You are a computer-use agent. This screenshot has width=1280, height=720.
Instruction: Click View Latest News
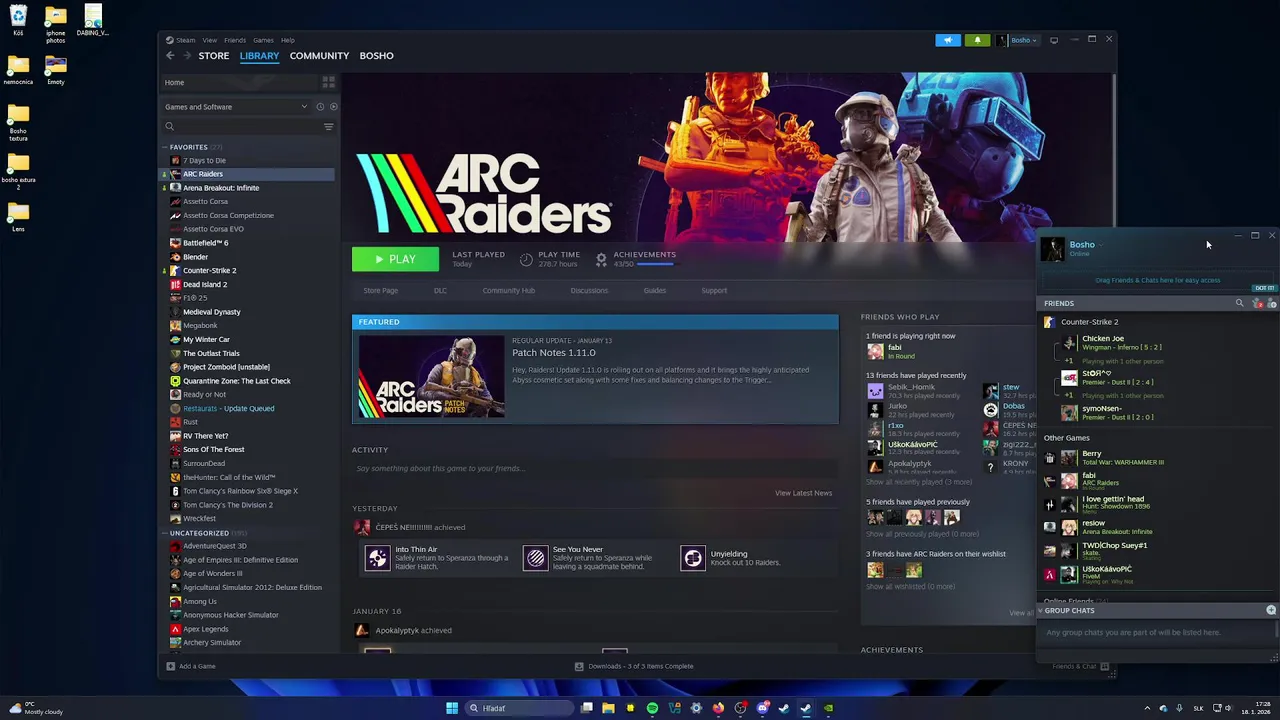click(x=803, y=493)
